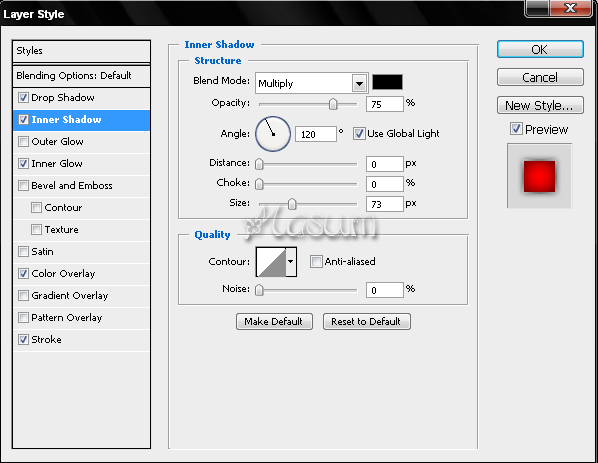Open the Blend Mode dropdown arrow
598x463 pixels.
(359, 83)
